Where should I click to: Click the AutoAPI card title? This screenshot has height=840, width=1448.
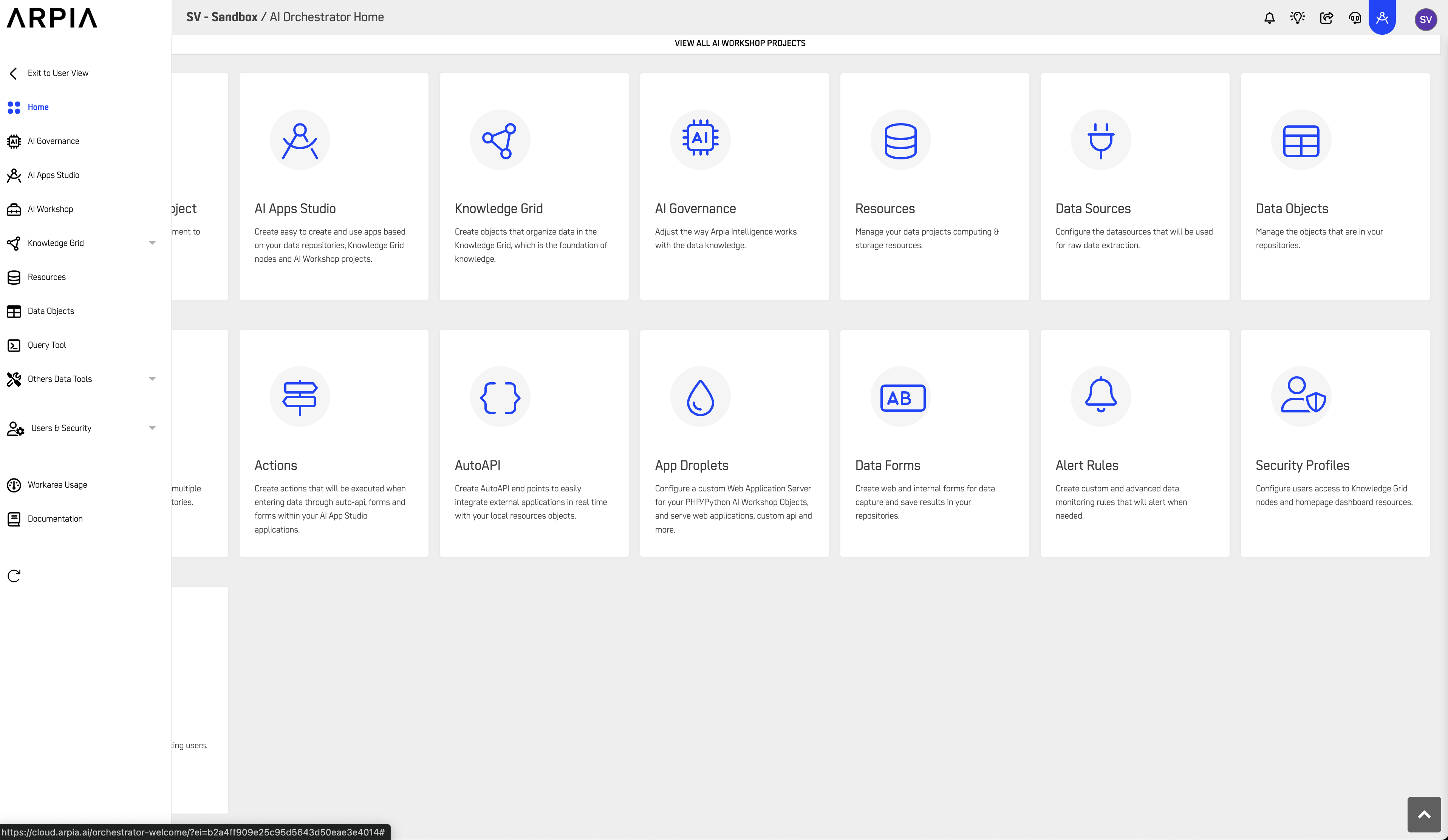(x=478, y=465)
